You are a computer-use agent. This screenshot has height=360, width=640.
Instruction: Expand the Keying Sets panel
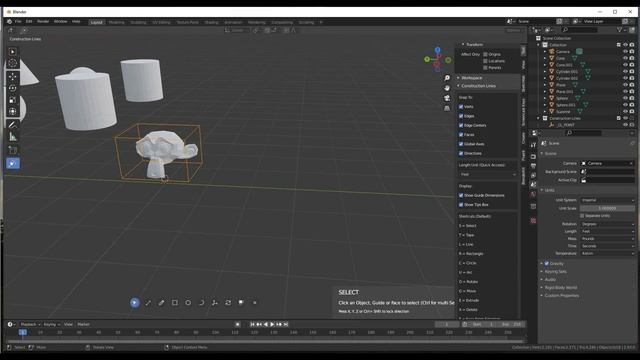555,271
